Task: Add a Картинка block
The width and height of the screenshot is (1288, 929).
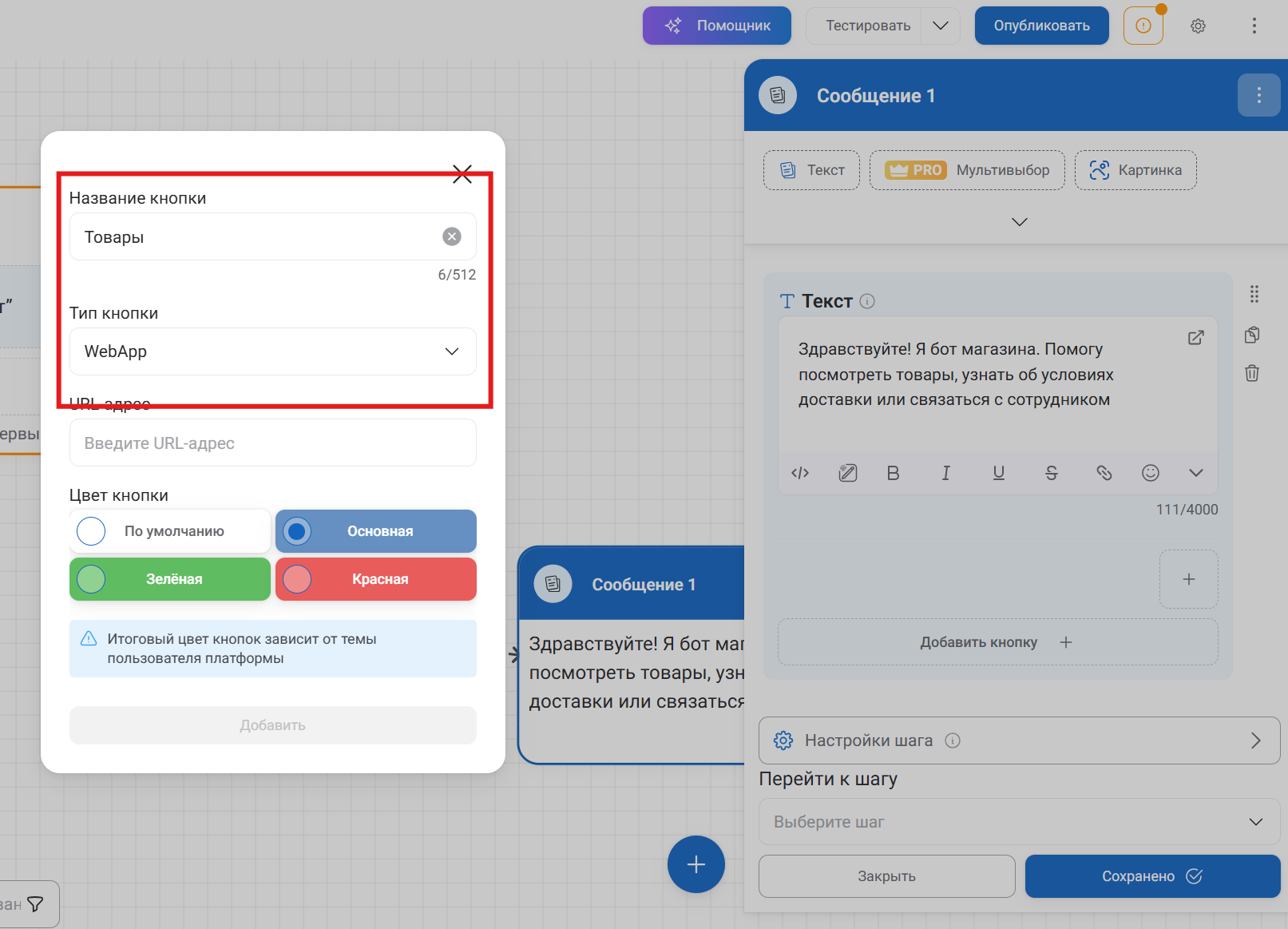Action: (1135, 170)
